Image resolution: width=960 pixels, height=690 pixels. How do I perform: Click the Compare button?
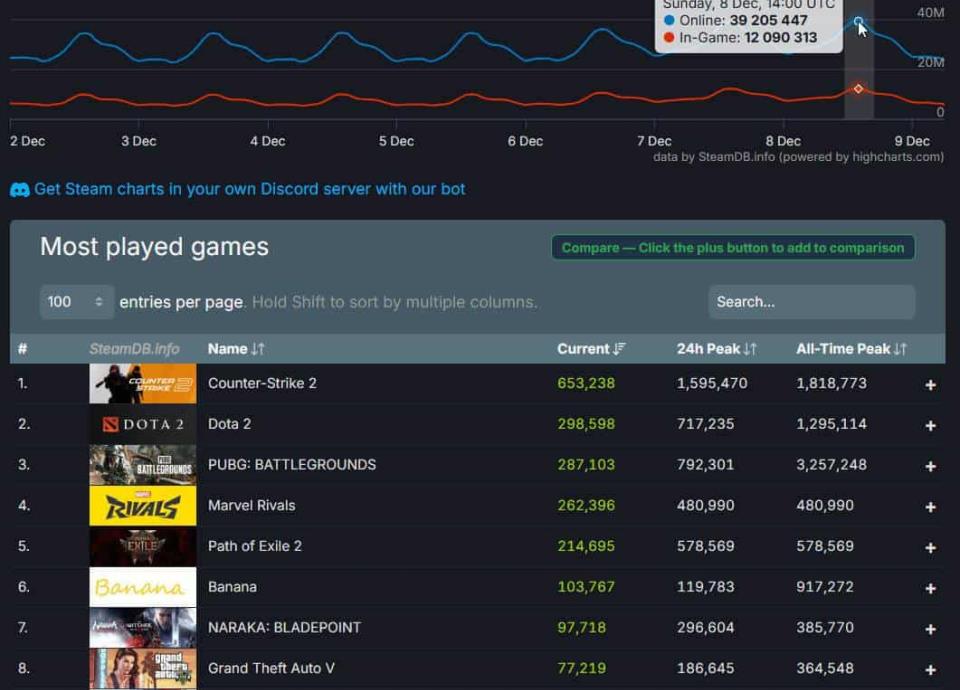coord(732,248)
